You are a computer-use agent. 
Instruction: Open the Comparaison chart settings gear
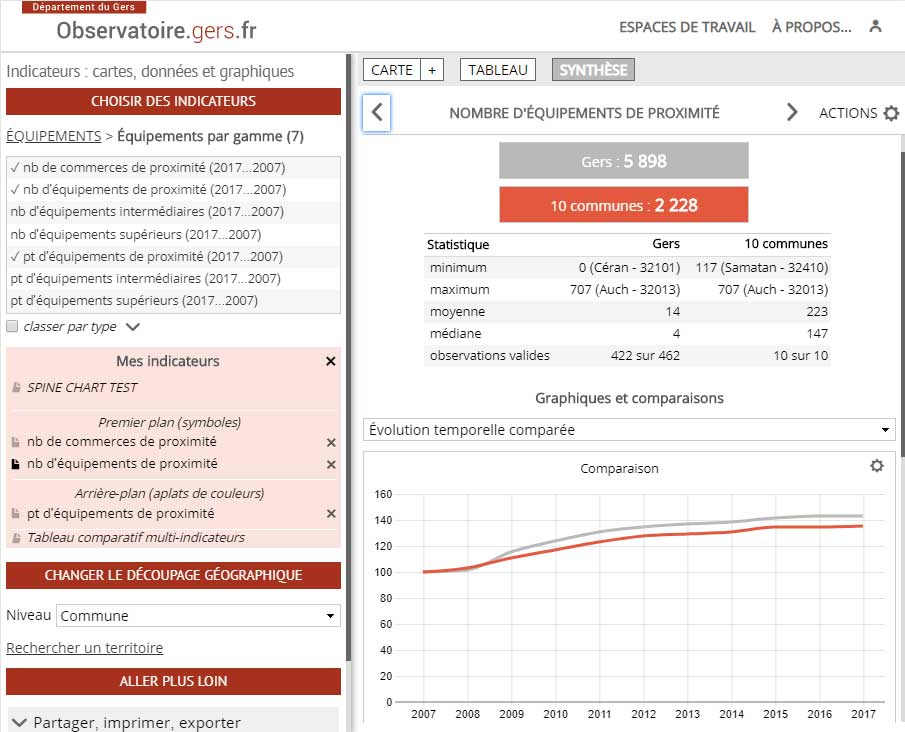click(876, 466)
